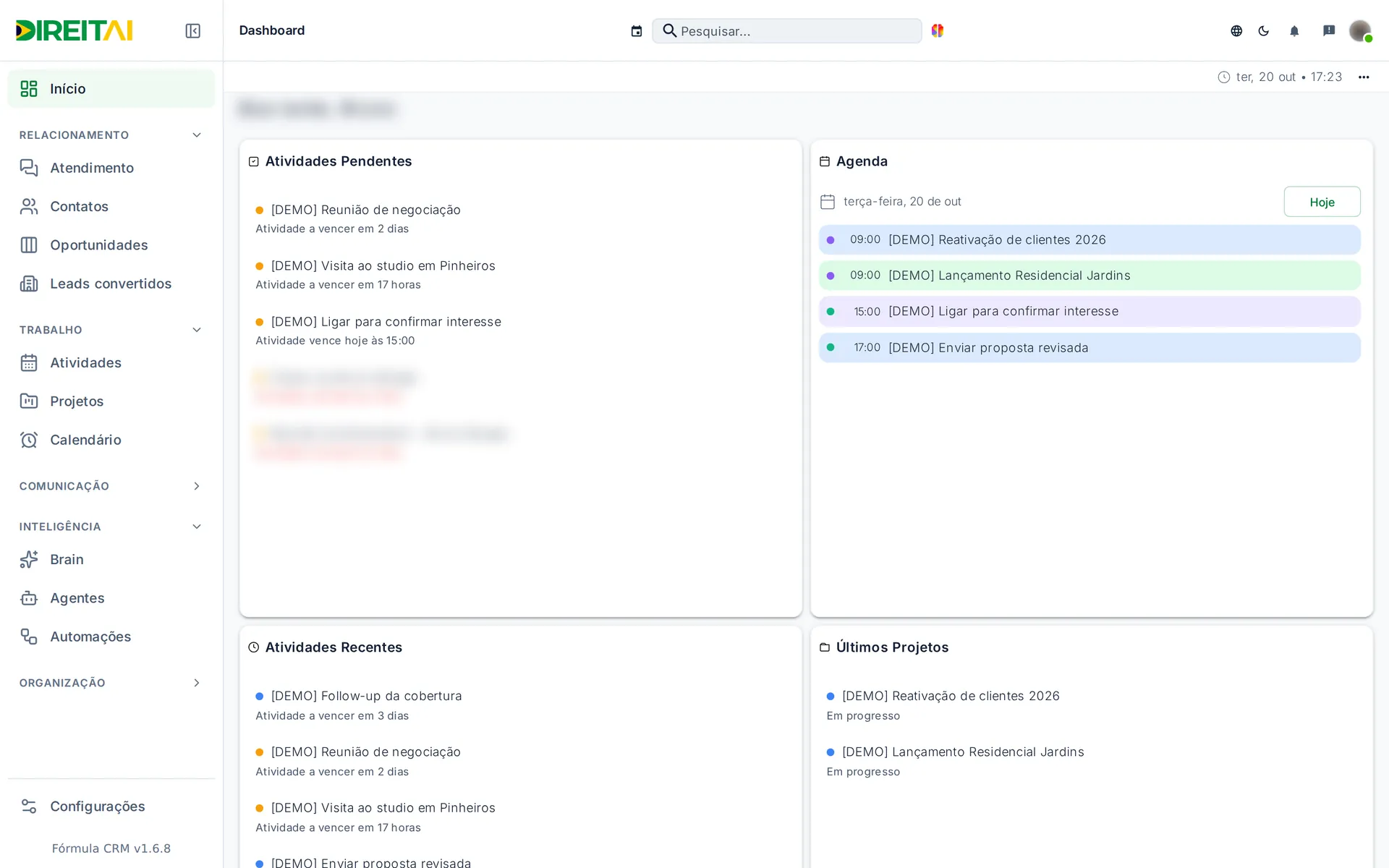Click the Automações workflow icon

tap(29, 637)
